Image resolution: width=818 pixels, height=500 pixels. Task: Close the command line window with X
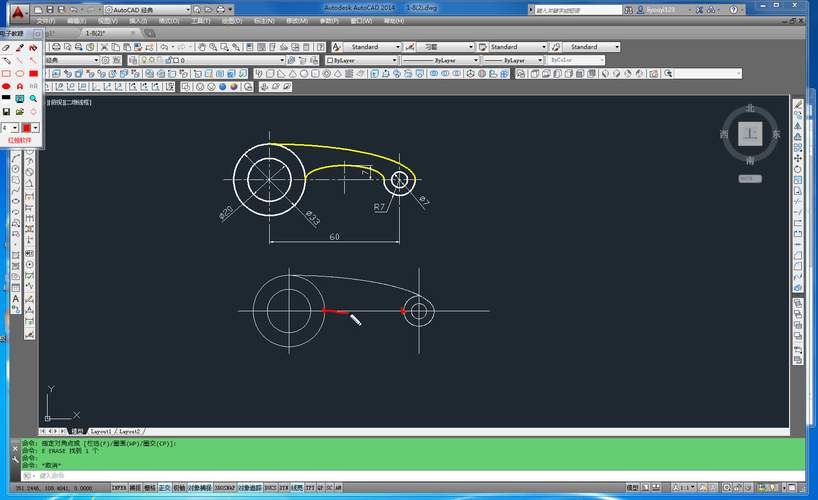coord(15,448)
